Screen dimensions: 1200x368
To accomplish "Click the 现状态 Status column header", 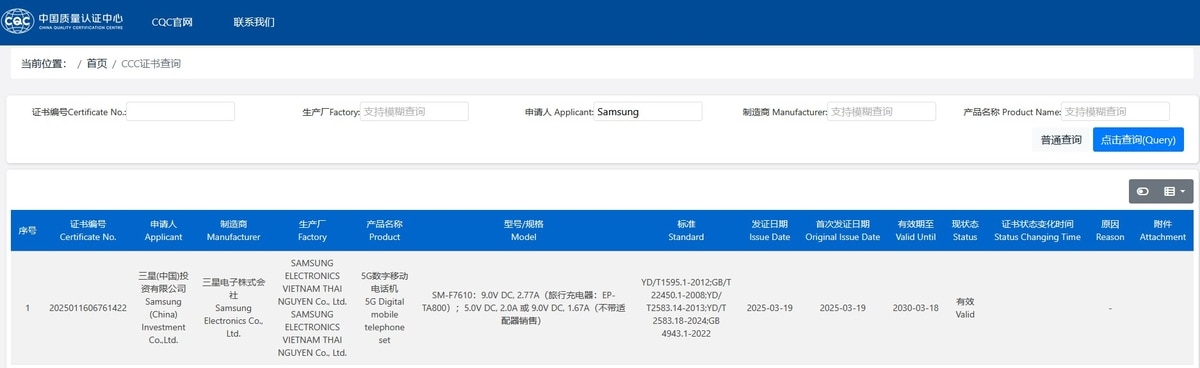I will [x=965, y=231].
